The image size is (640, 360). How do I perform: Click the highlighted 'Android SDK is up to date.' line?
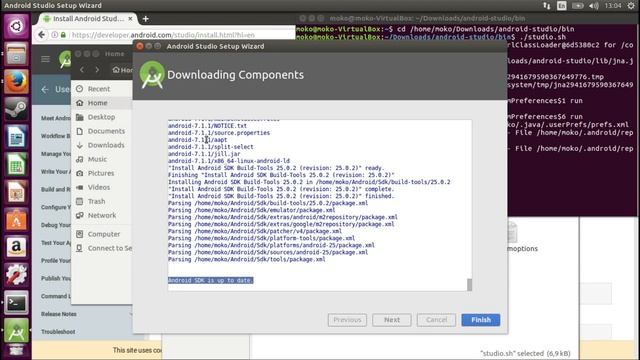pos(211,280)
